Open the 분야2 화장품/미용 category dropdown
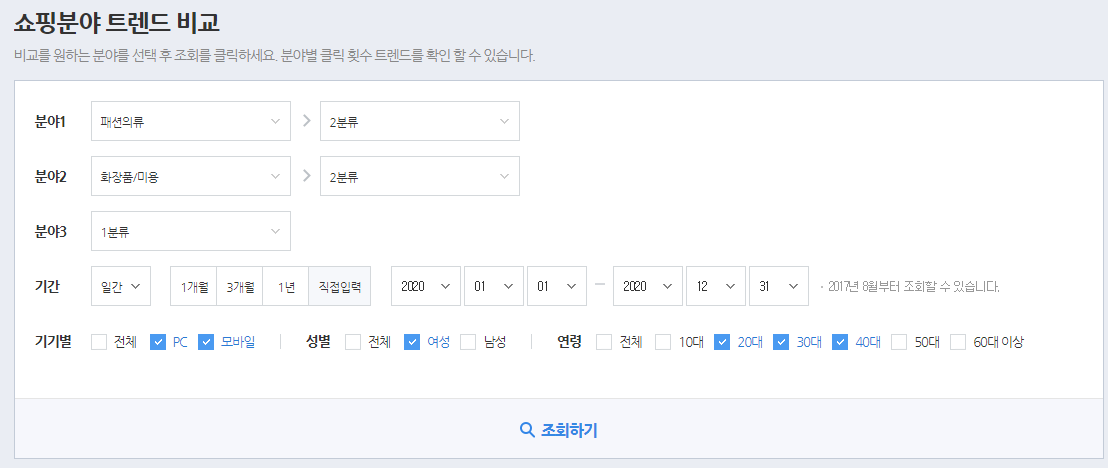 pos(191,176)
